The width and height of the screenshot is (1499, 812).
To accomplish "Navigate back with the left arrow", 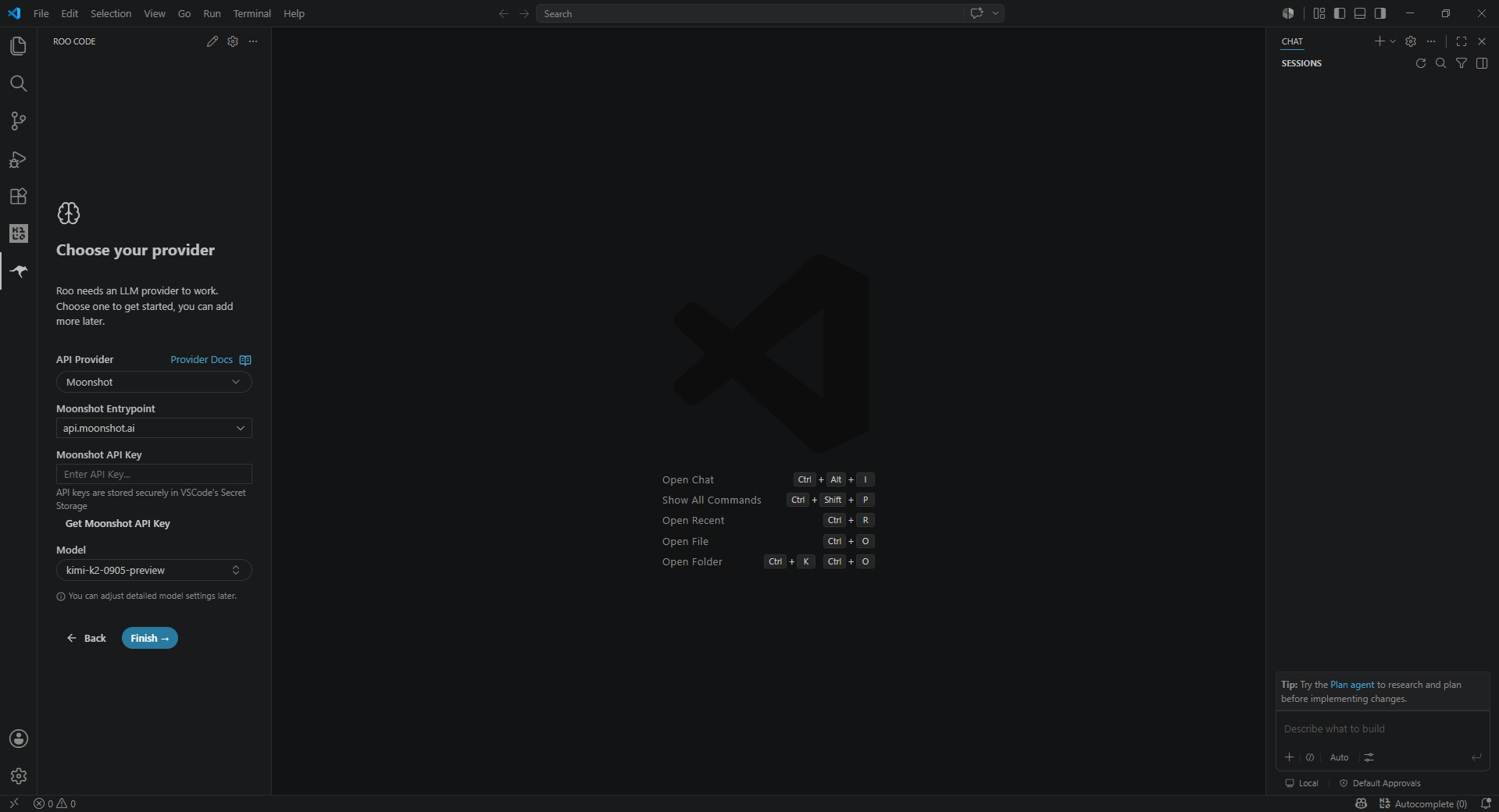I will coord(504,13).
